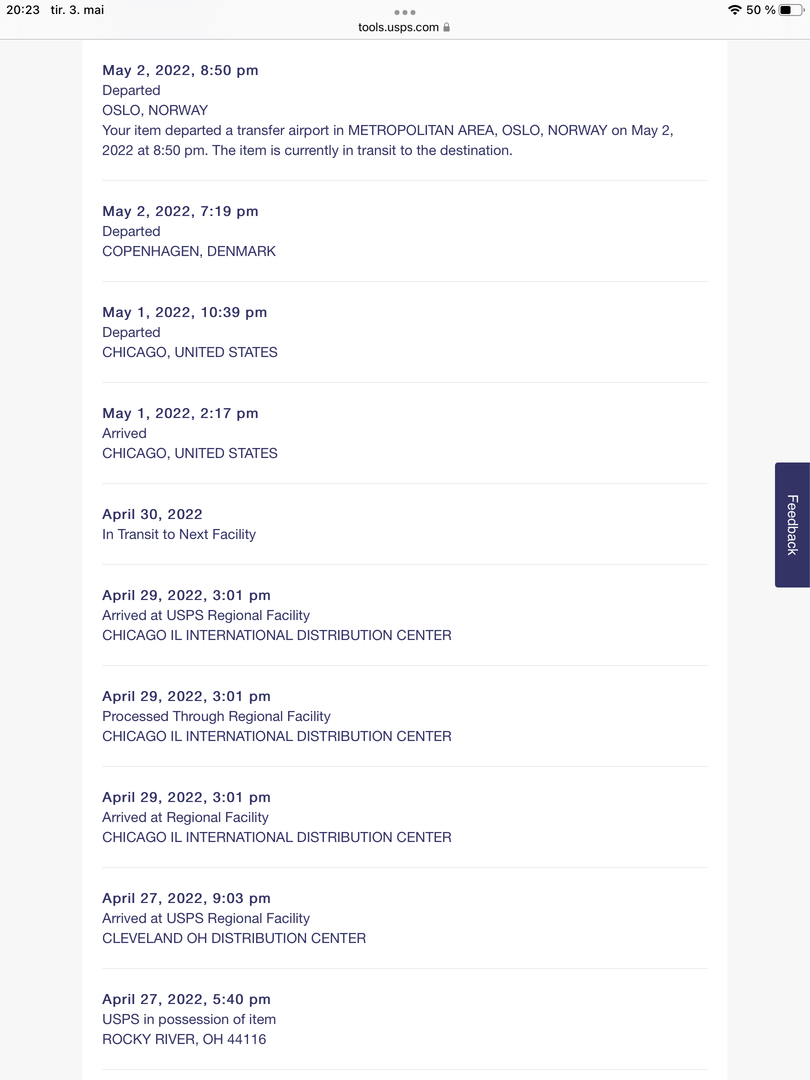
Task: Select the In Transit to Next Facility entry
Action: click(x=404, y=524)
